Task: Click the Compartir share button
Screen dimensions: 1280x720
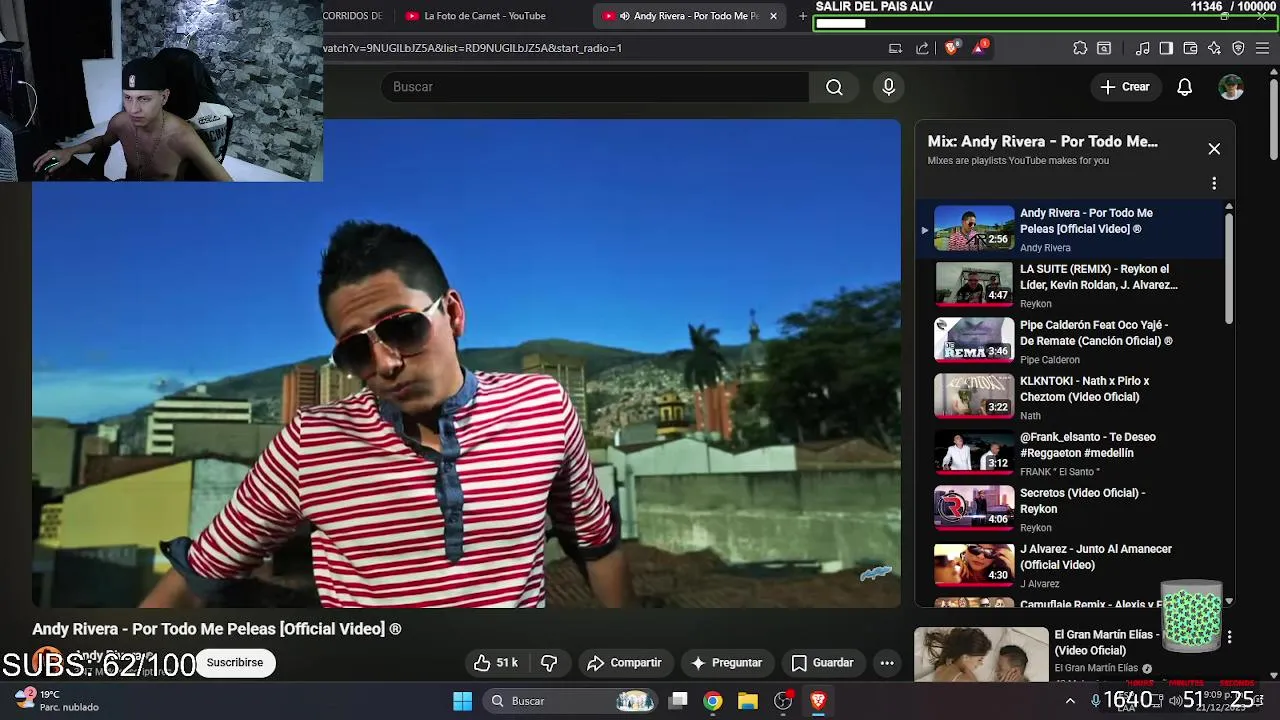Action: (x=625, y=663)
